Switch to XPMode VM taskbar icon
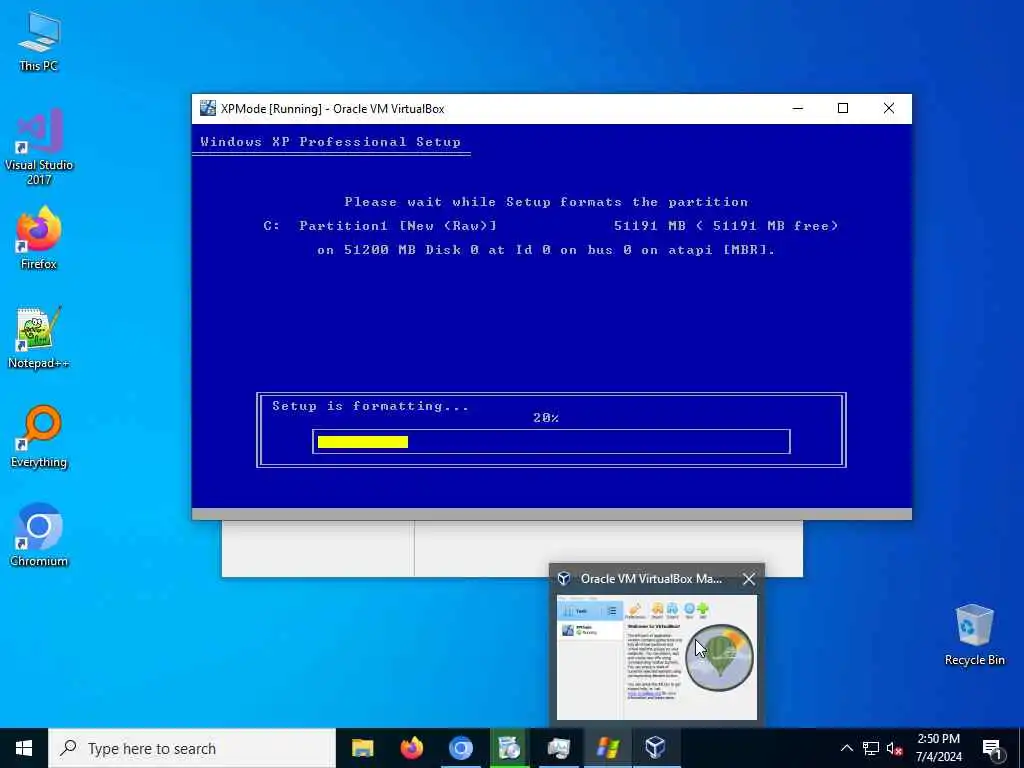Viewport: 1024px width, 768px height. (x=607, y=748)
